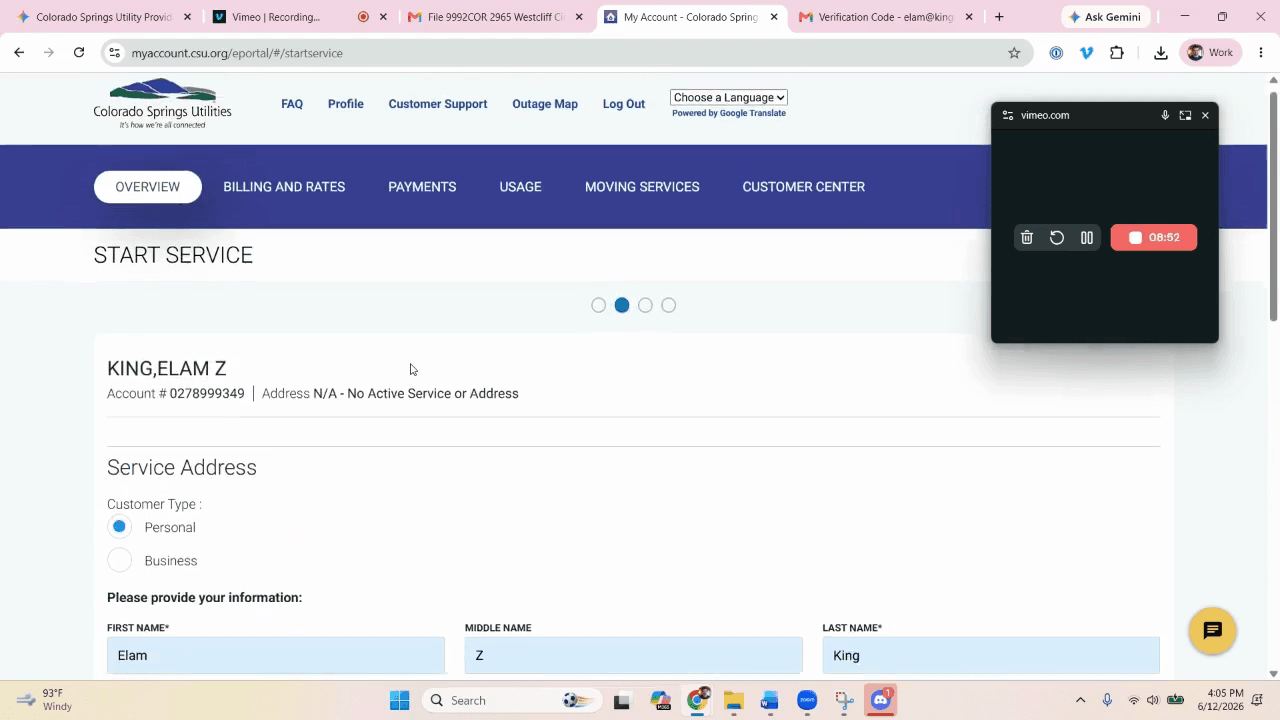Screen dimensions: 1280x720
Task: Click the Log Out link
Action: click(x=624, y=104)
